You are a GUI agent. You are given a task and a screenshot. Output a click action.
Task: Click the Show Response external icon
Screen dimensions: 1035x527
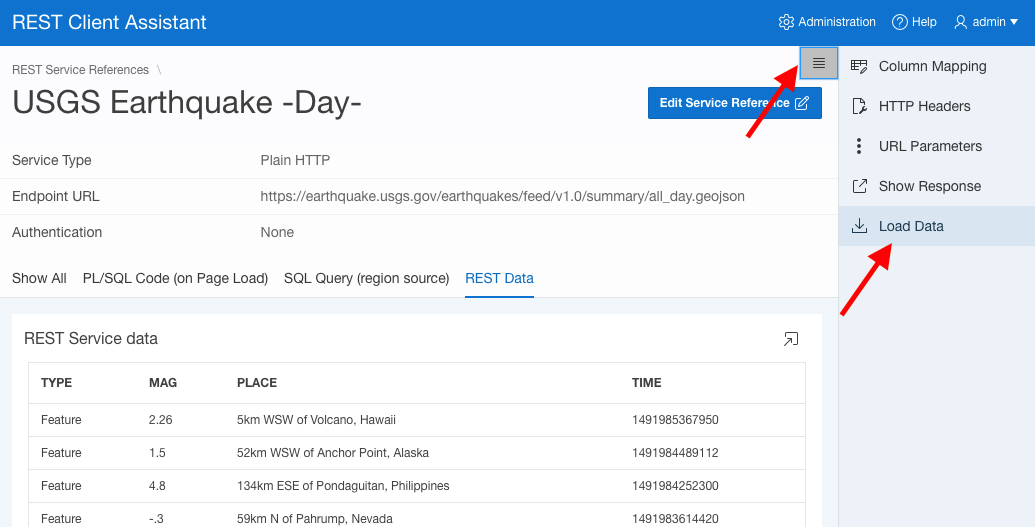pyautogui.click(x=859, y=186)
